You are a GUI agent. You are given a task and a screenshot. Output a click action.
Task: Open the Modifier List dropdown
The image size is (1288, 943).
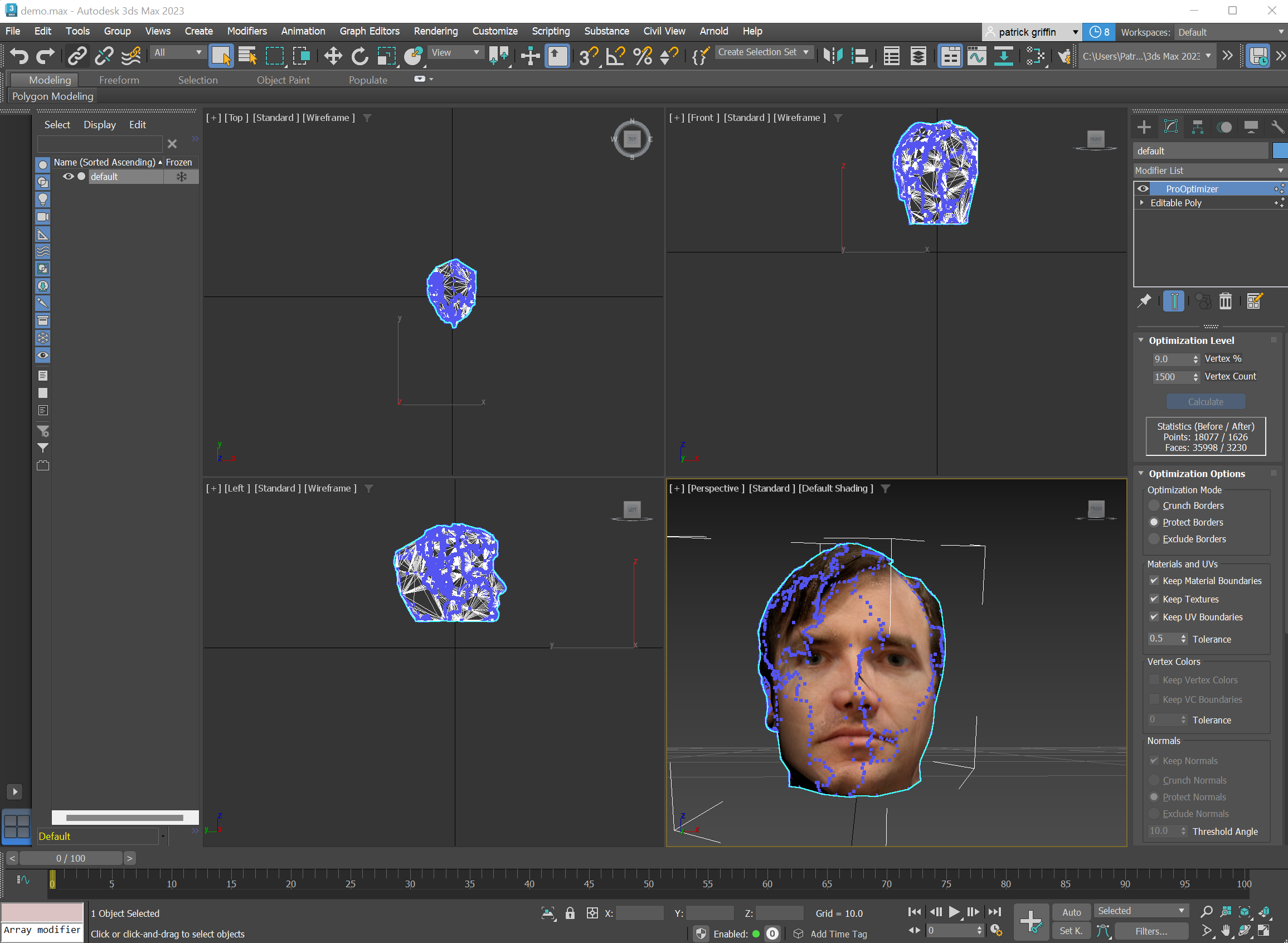(x=1209, y=170)
